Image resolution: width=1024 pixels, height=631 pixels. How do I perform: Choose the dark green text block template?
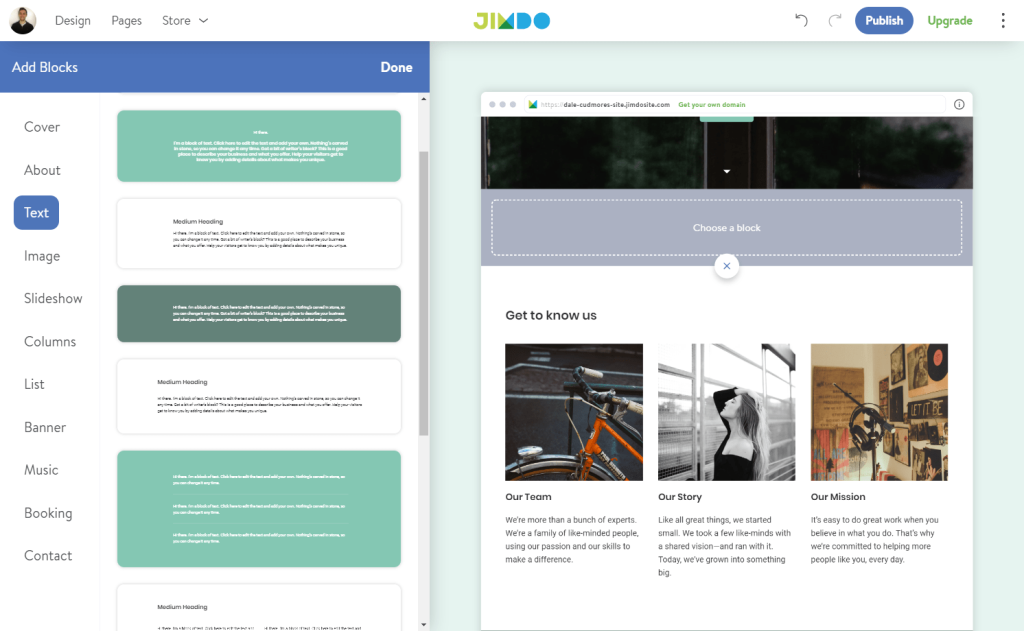[x=259, y=313]
